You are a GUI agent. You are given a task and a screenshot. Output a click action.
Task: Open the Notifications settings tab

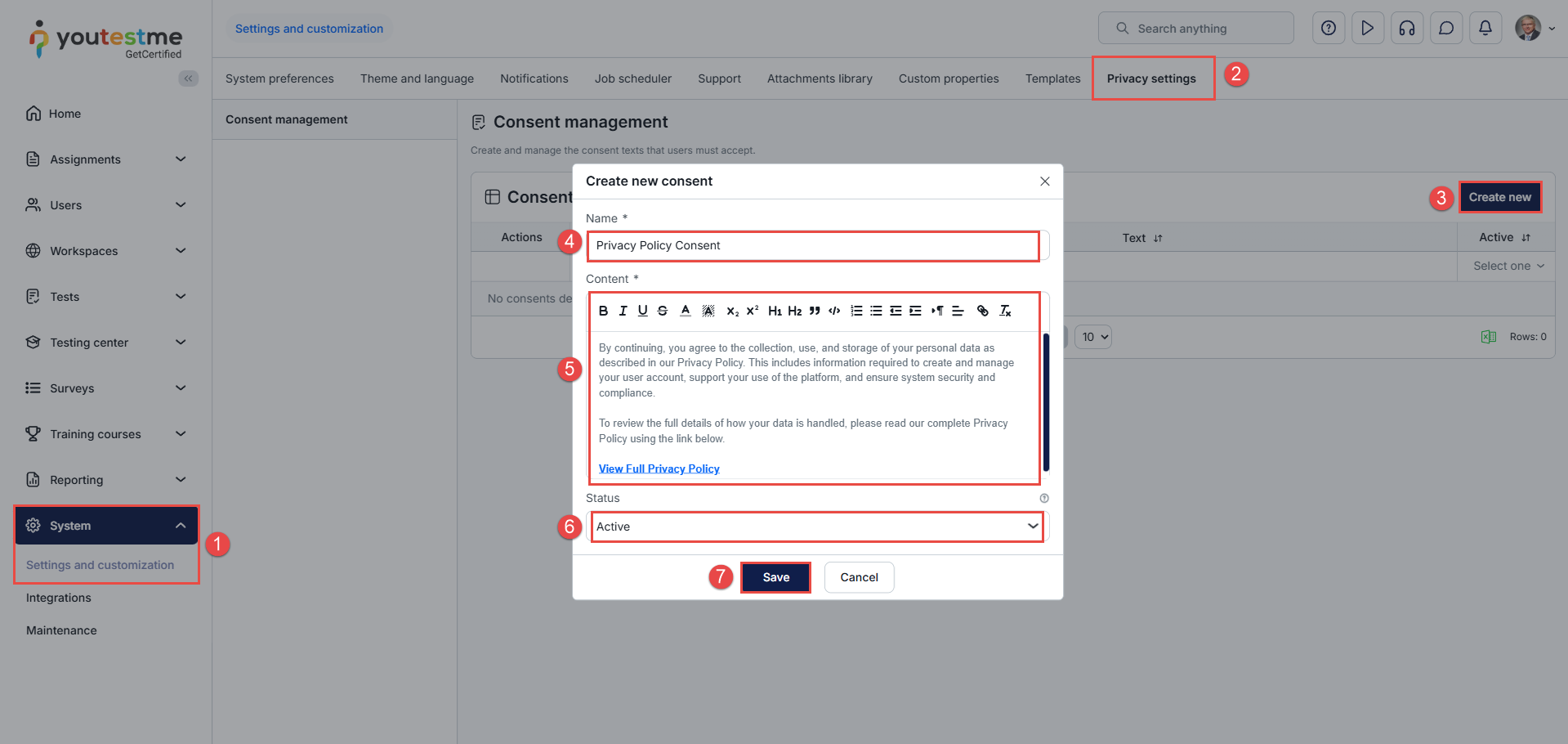coord(534,78)
